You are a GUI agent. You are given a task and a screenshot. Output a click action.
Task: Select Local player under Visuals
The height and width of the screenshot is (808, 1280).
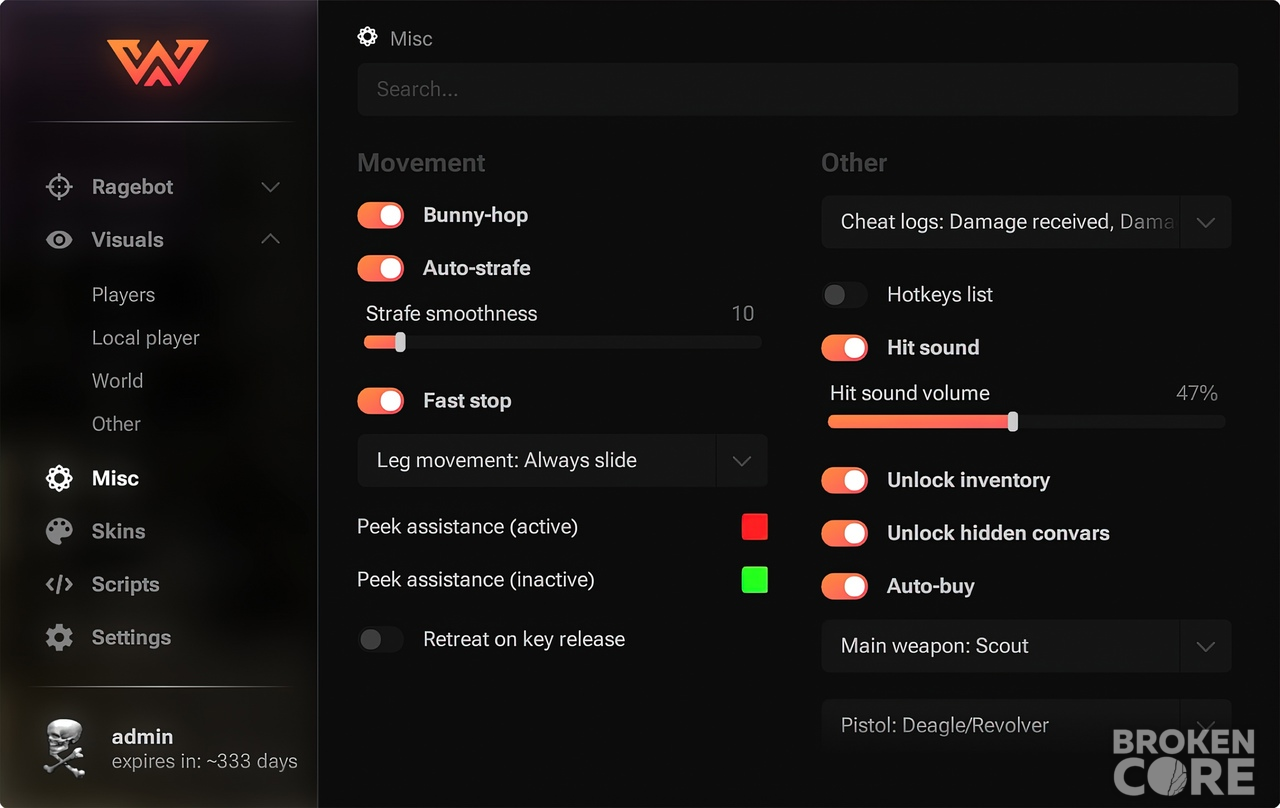[145, 338]
